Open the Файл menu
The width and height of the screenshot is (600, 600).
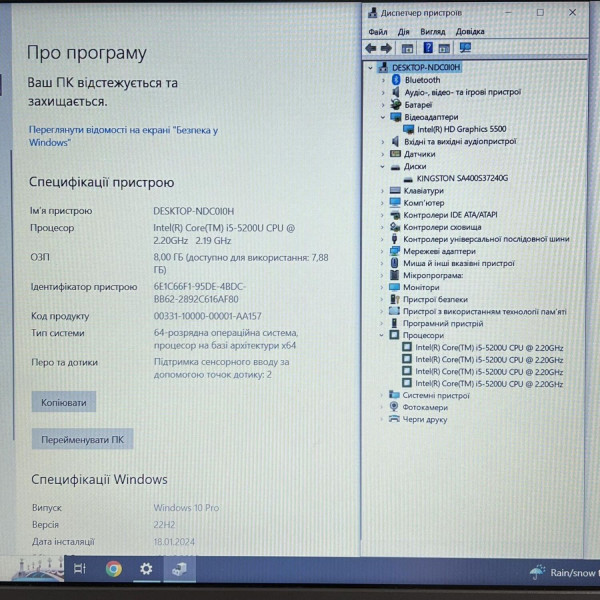tap(378, 32)
